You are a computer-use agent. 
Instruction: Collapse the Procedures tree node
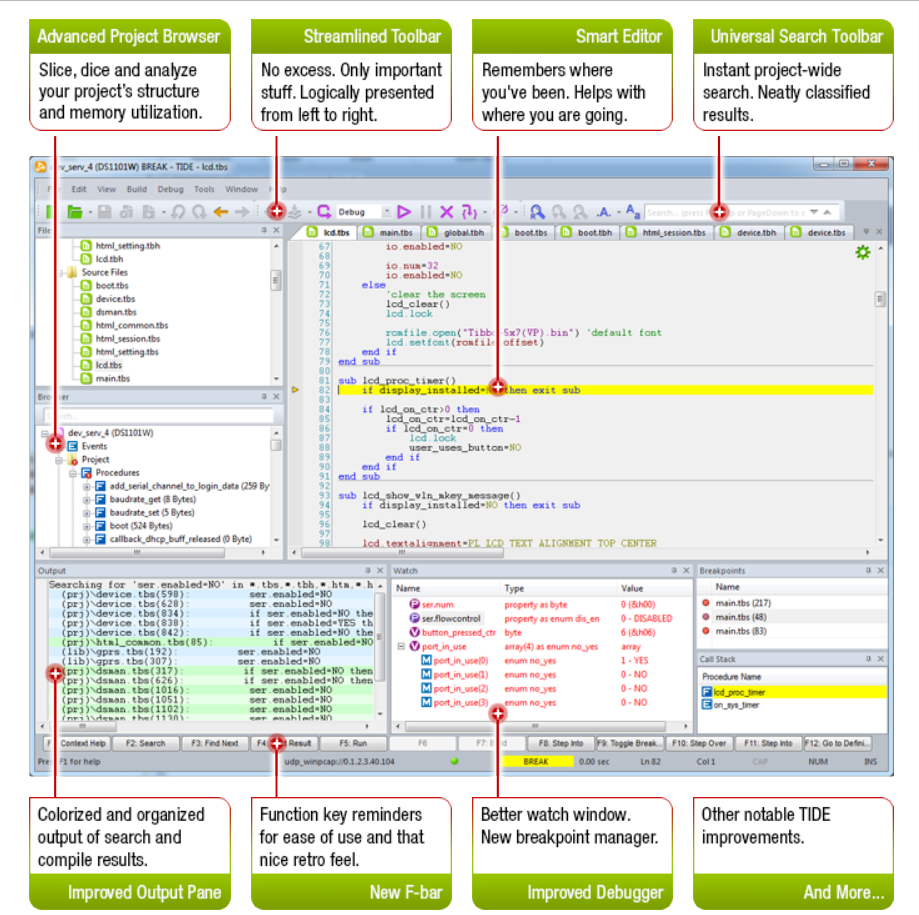click(73, 473)
